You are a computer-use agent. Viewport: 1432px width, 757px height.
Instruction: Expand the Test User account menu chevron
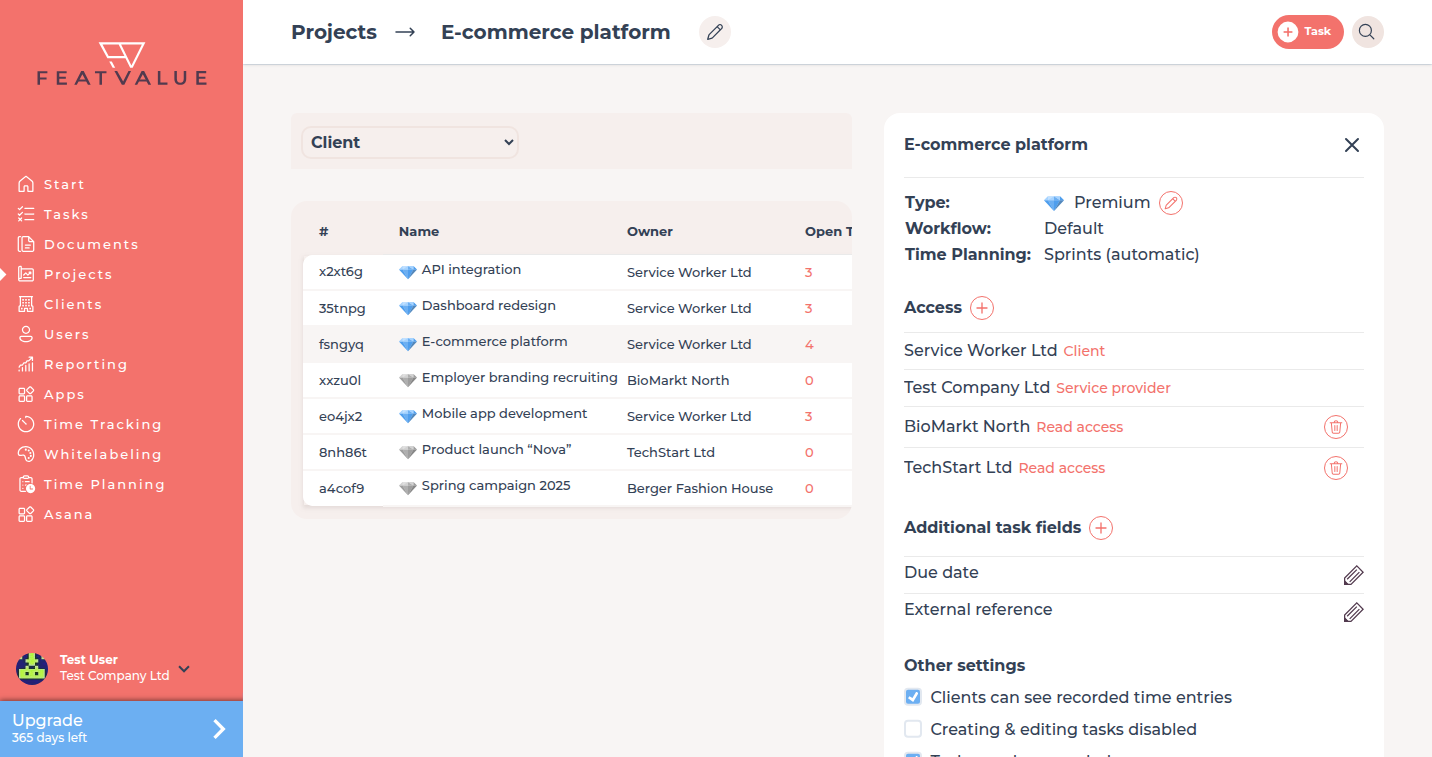point(184,669)
